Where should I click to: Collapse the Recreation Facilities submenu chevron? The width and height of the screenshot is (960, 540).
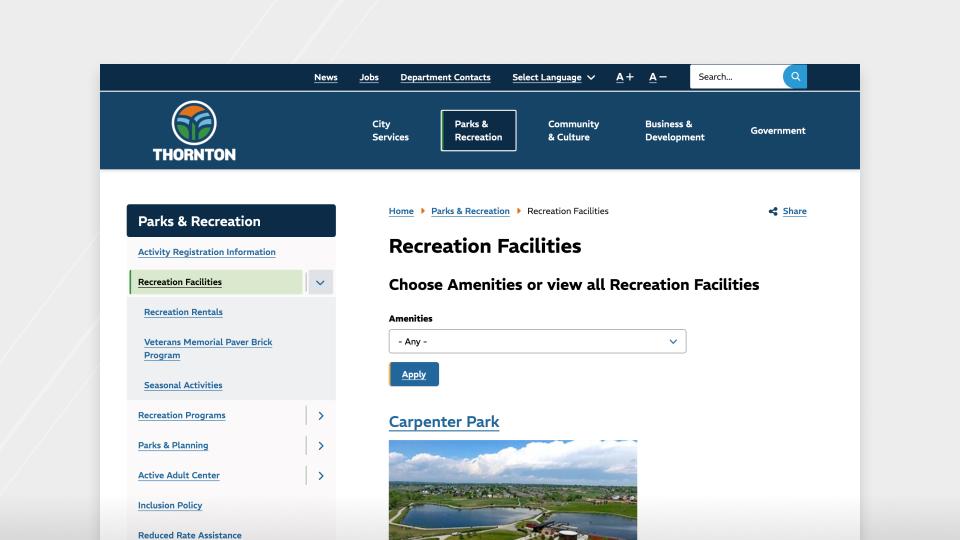click(x=320, y=282)
